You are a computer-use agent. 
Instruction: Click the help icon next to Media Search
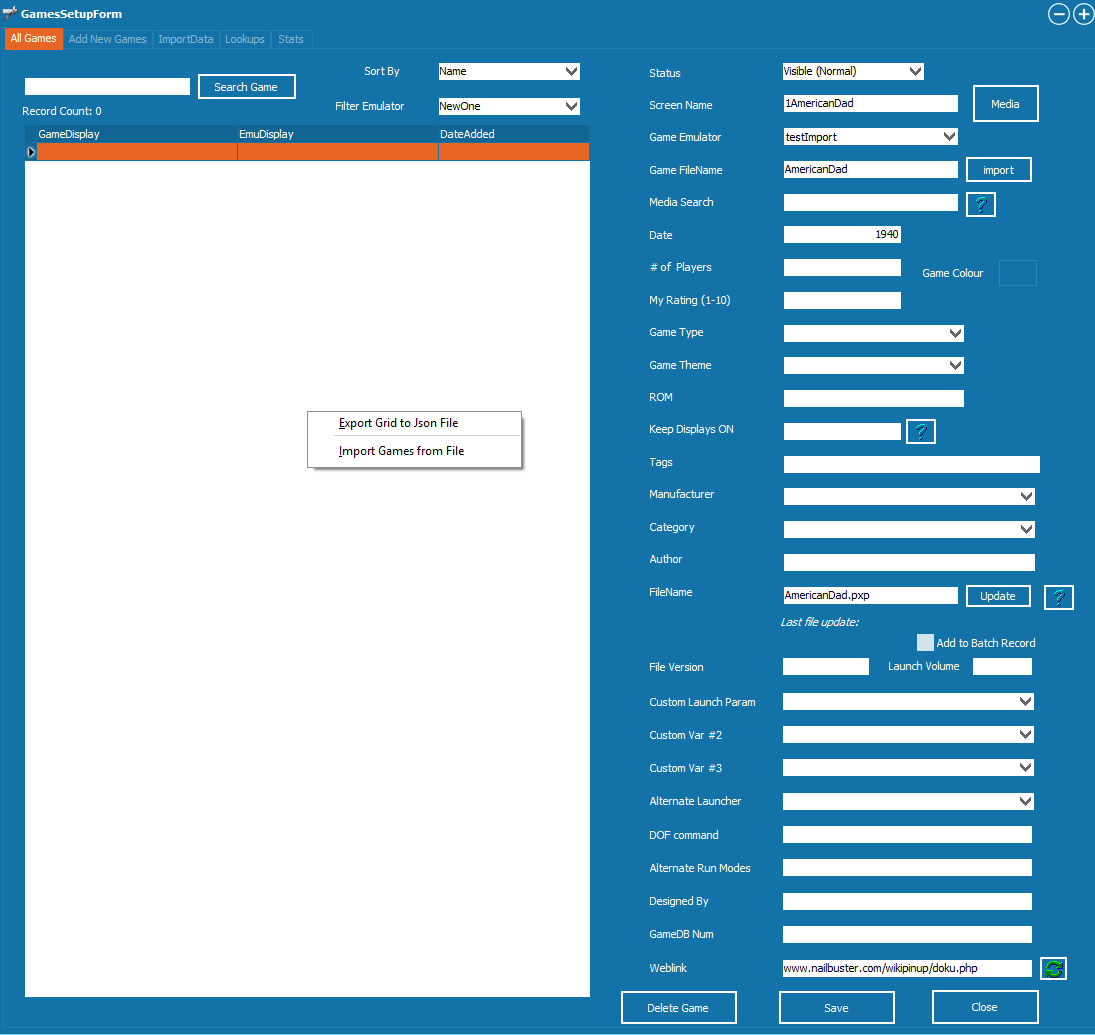point(980,205)
